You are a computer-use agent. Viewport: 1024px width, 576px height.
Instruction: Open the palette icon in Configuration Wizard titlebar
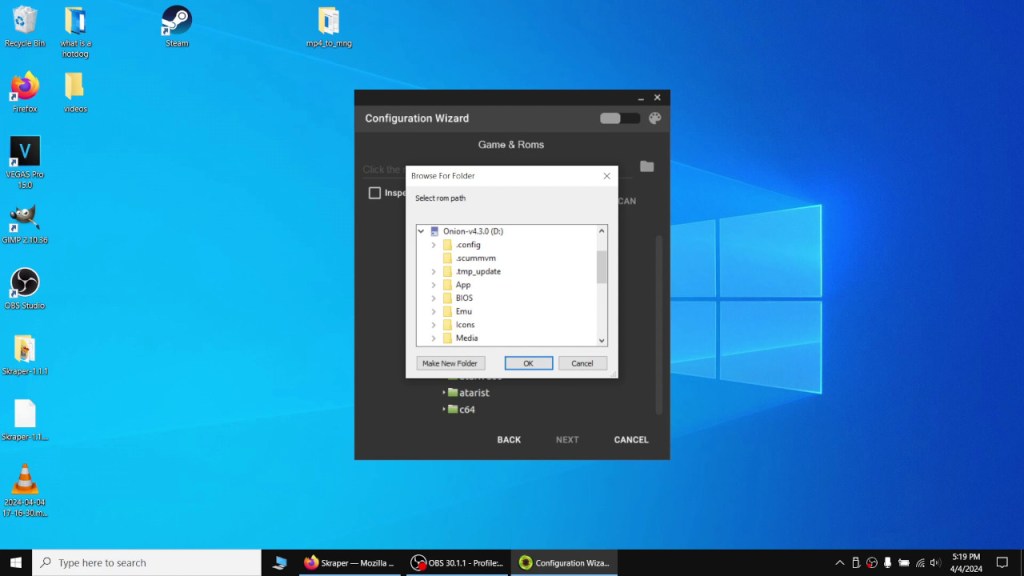coord(654,117)
